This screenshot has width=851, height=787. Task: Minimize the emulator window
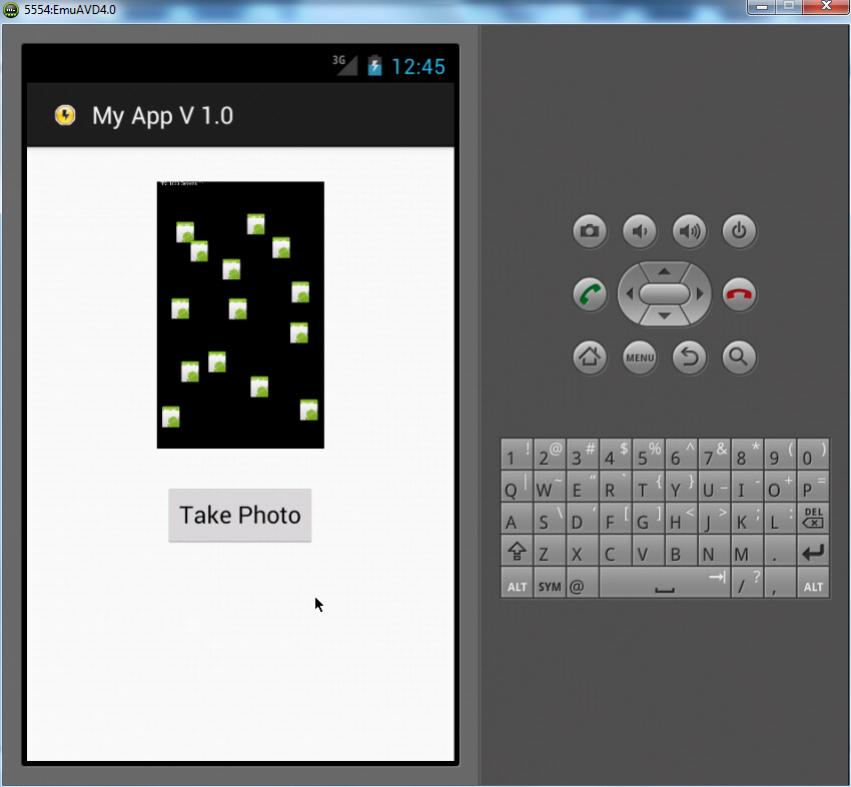coord(762,7)
